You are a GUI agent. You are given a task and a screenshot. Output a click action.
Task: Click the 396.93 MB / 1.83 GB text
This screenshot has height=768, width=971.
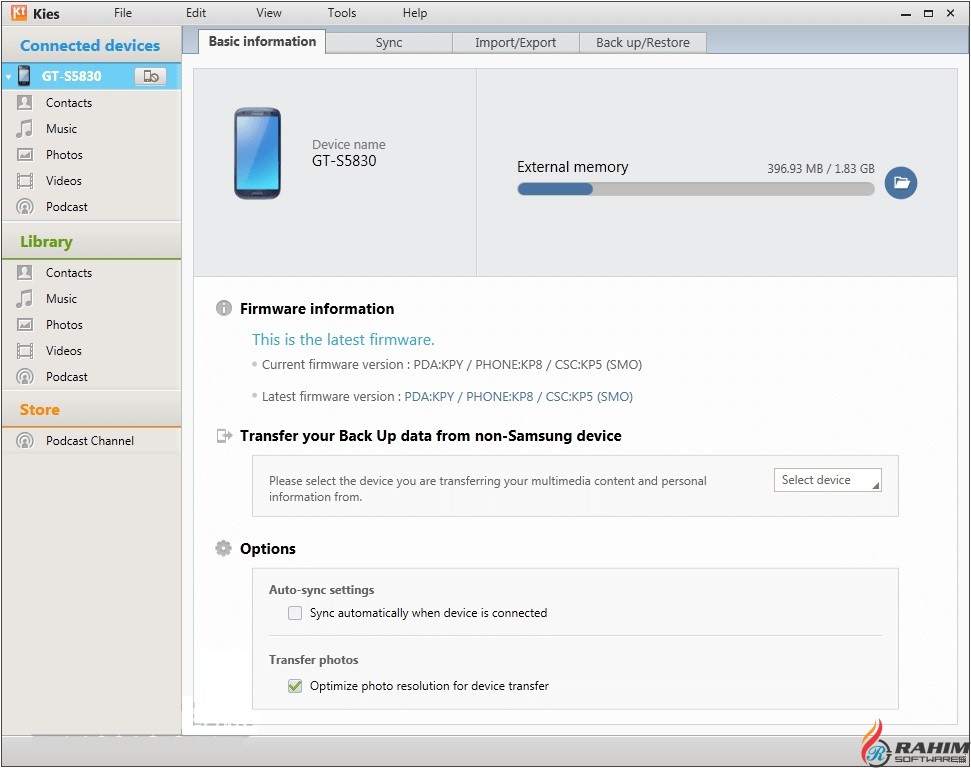point(821,168)
